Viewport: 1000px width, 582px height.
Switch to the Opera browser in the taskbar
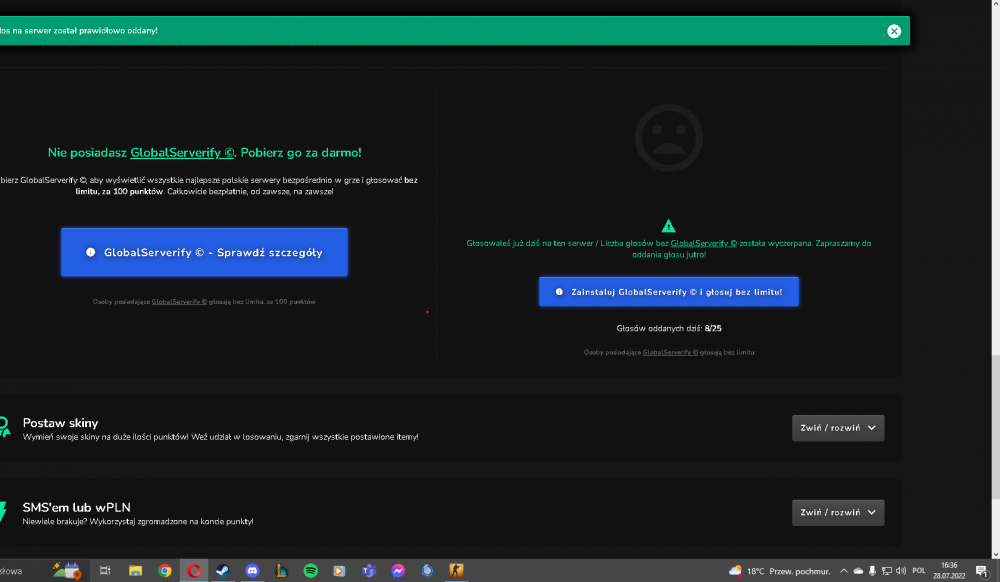[194, 571]
